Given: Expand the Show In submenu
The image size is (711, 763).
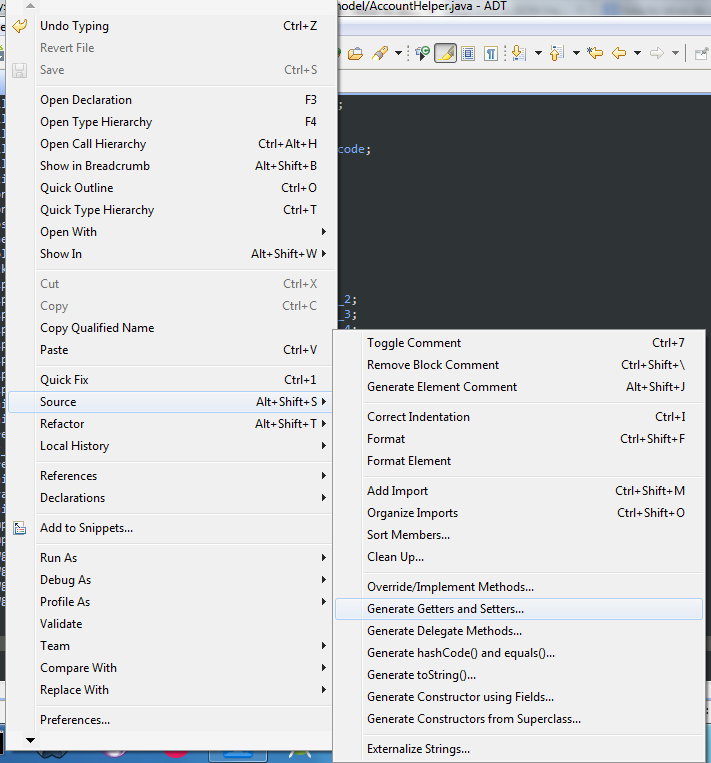Looking at the screenshot, I should [x=172, y=254].
